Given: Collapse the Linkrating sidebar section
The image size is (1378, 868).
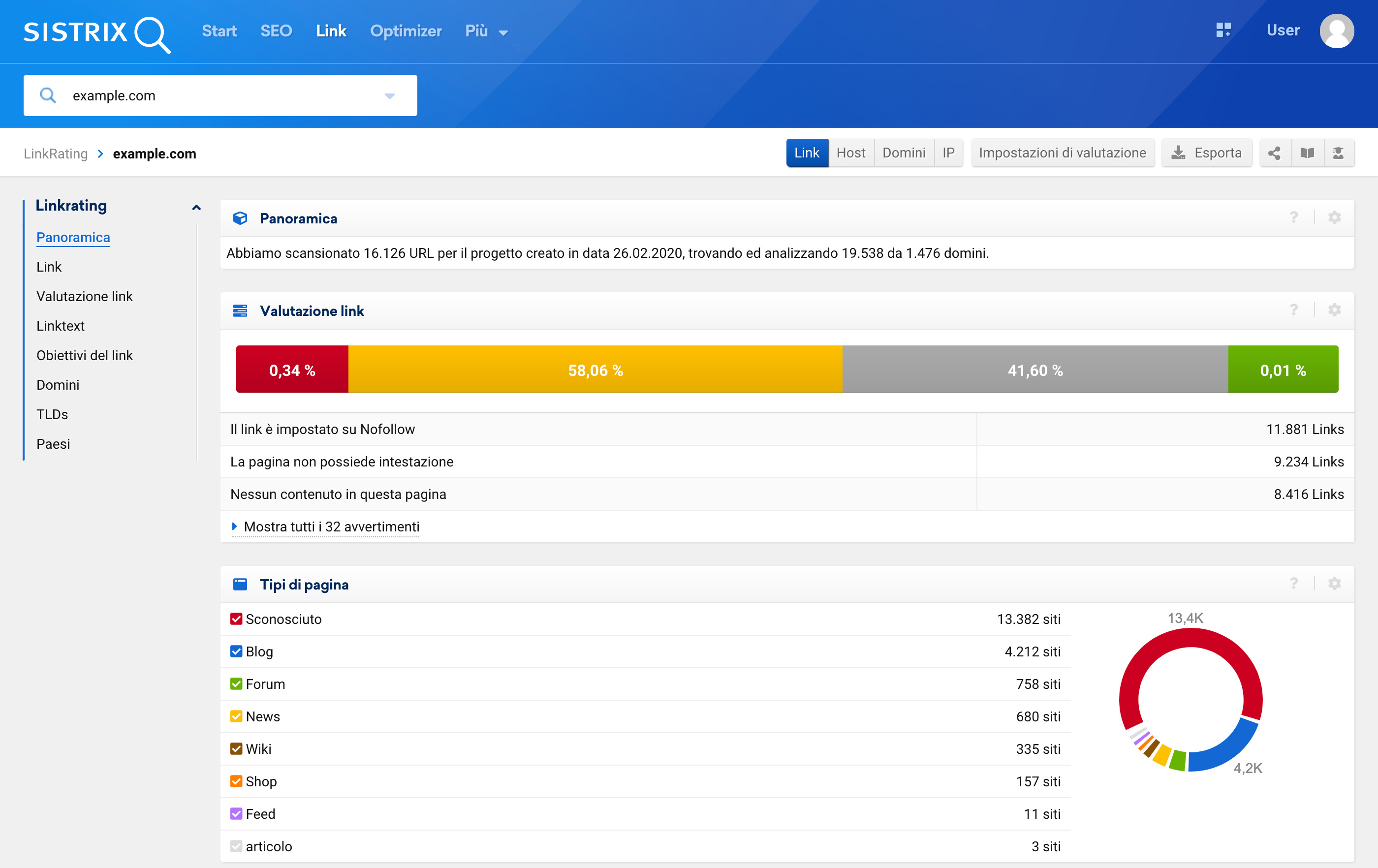Looking at the screenshot, I should pos(196,207).
